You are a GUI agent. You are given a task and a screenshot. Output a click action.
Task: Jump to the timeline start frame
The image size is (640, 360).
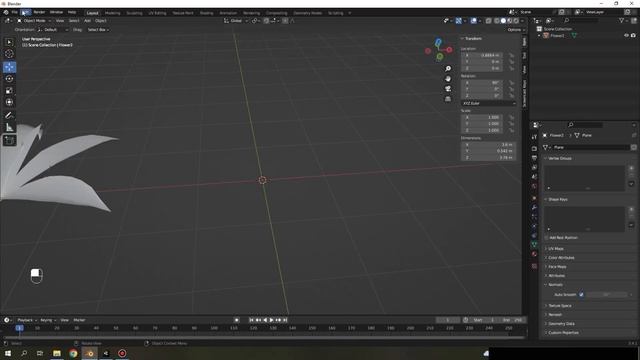251,320
